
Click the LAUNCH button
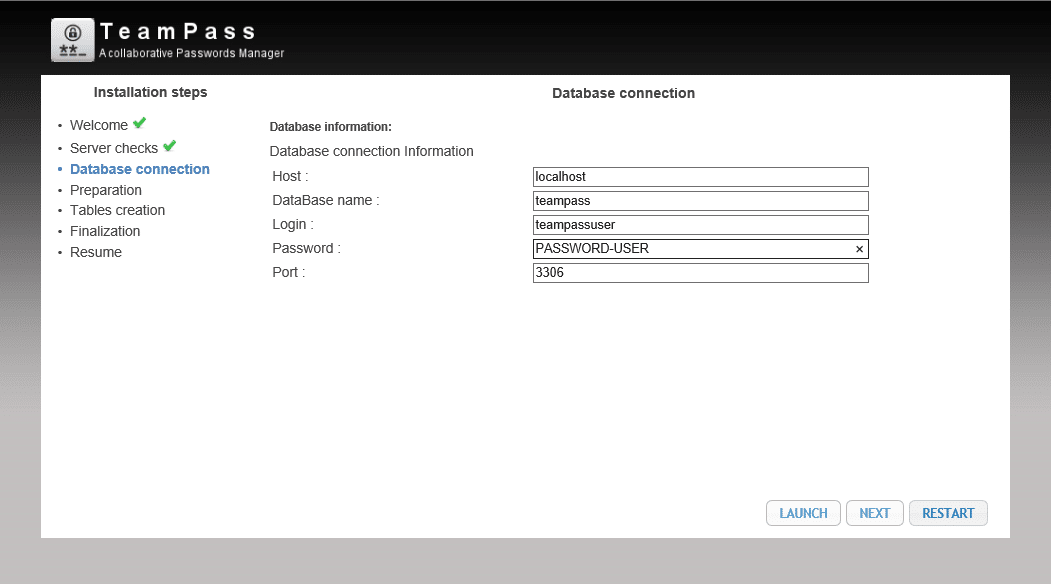point(803,513)
